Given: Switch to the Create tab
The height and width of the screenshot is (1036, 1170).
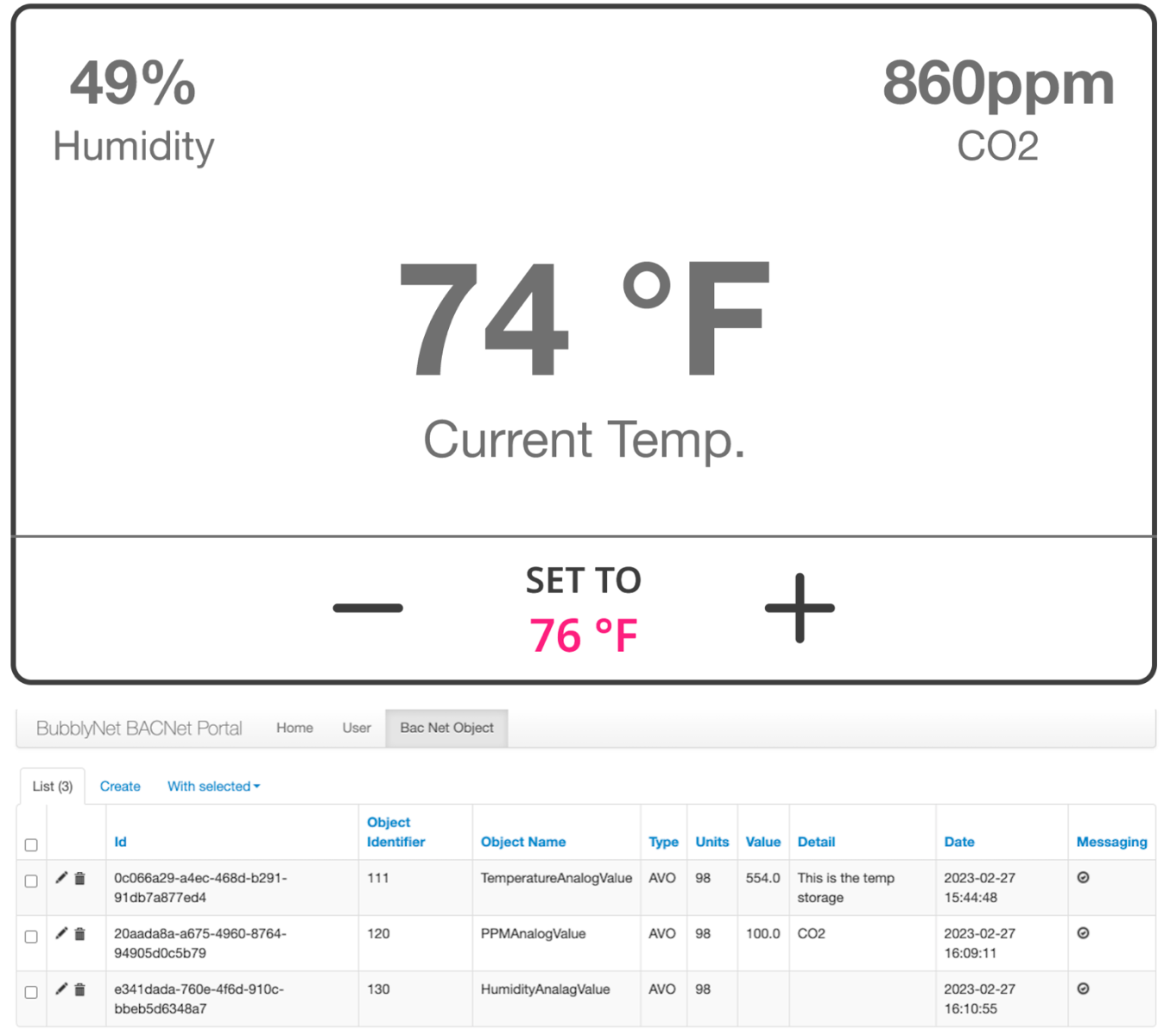Looking at the screenshot, I should 120,786.
